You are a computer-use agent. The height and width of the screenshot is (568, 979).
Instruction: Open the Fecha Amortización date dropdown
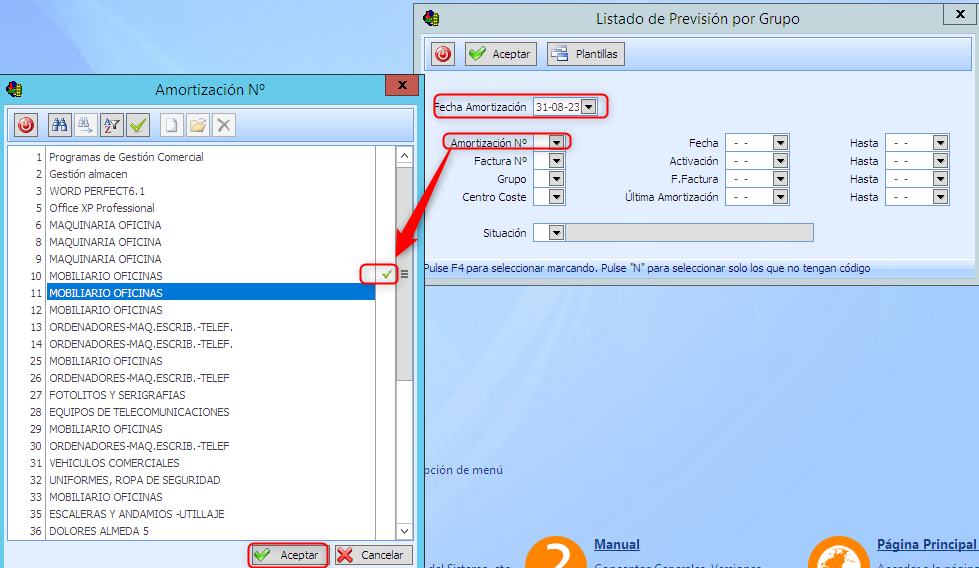588,107
